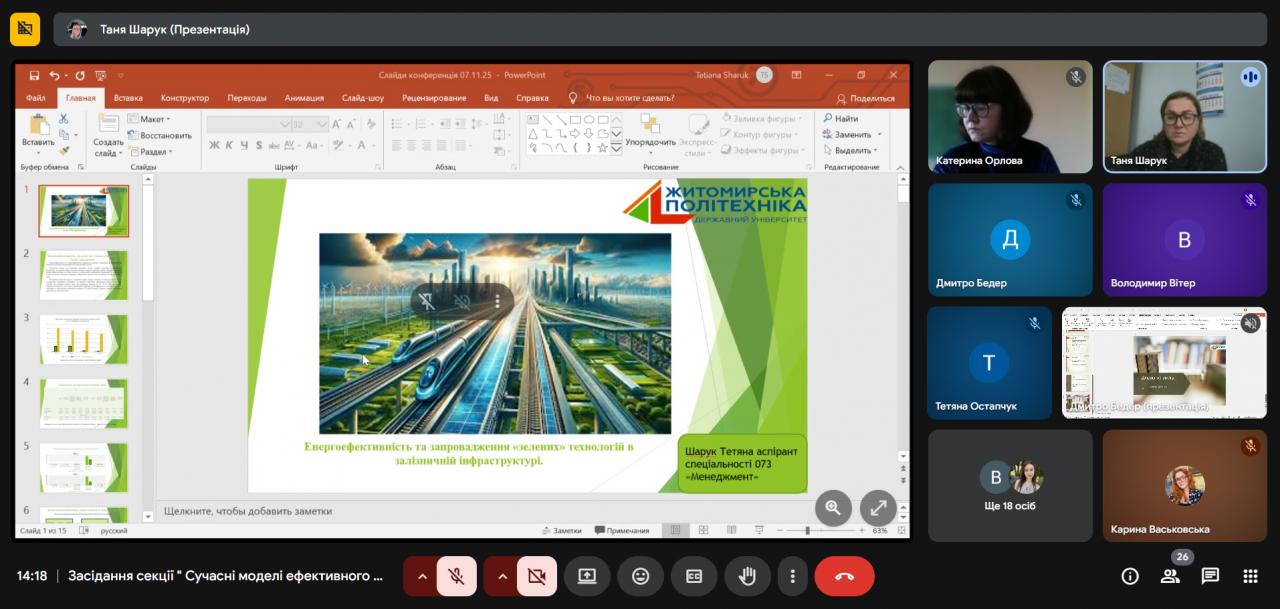Turn on your camera
Viewport: 1280px width, 609px height.
[536, 576]
